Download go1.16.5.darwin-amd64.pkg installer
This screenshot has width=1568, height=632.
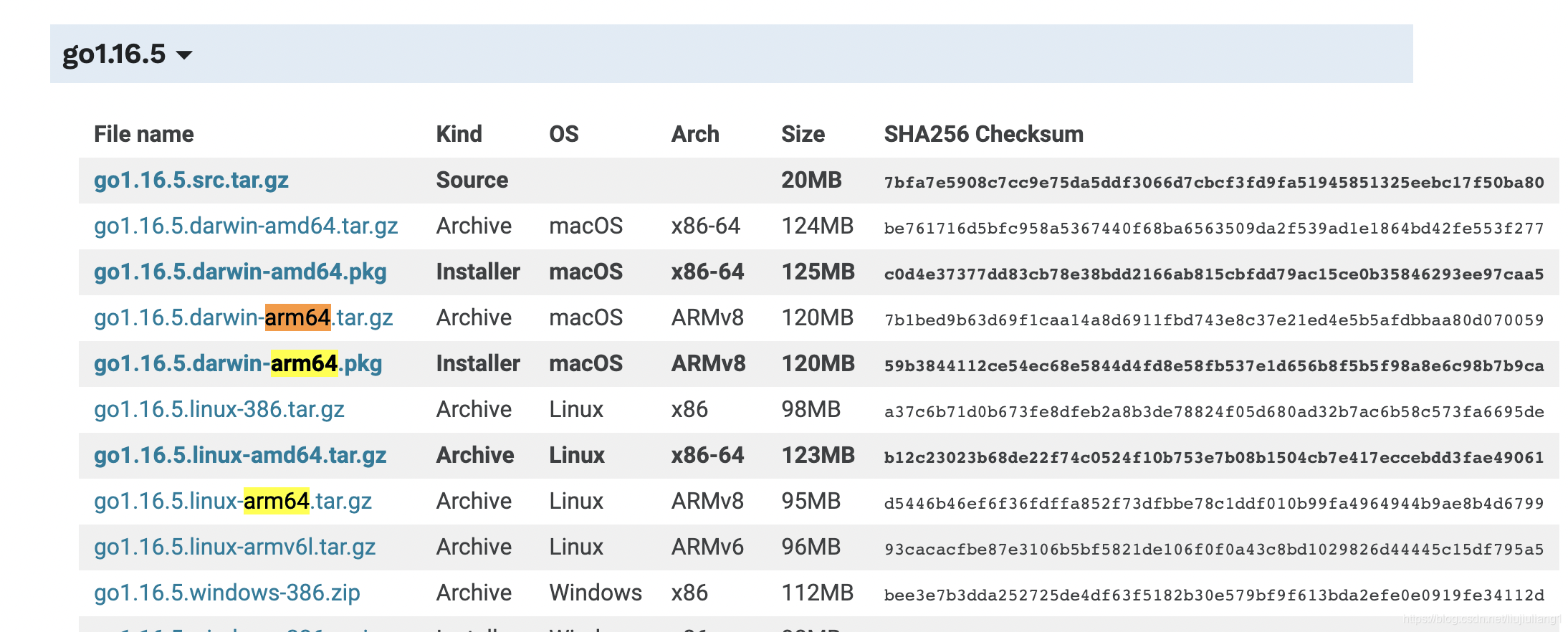pos(240,272)
